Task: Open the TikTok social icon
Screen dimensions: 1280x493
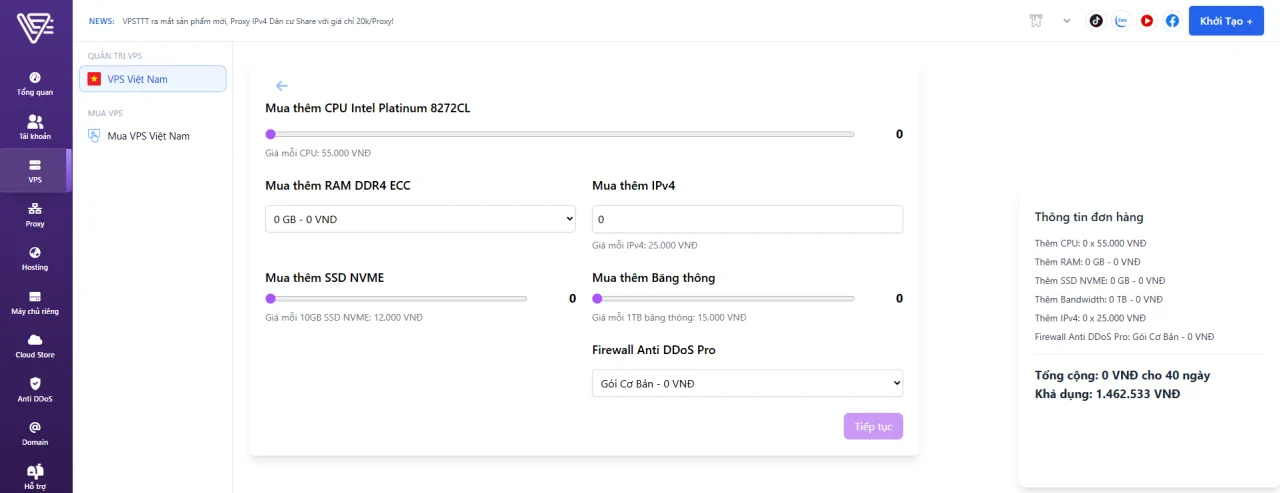Action: pos(1096,20)
